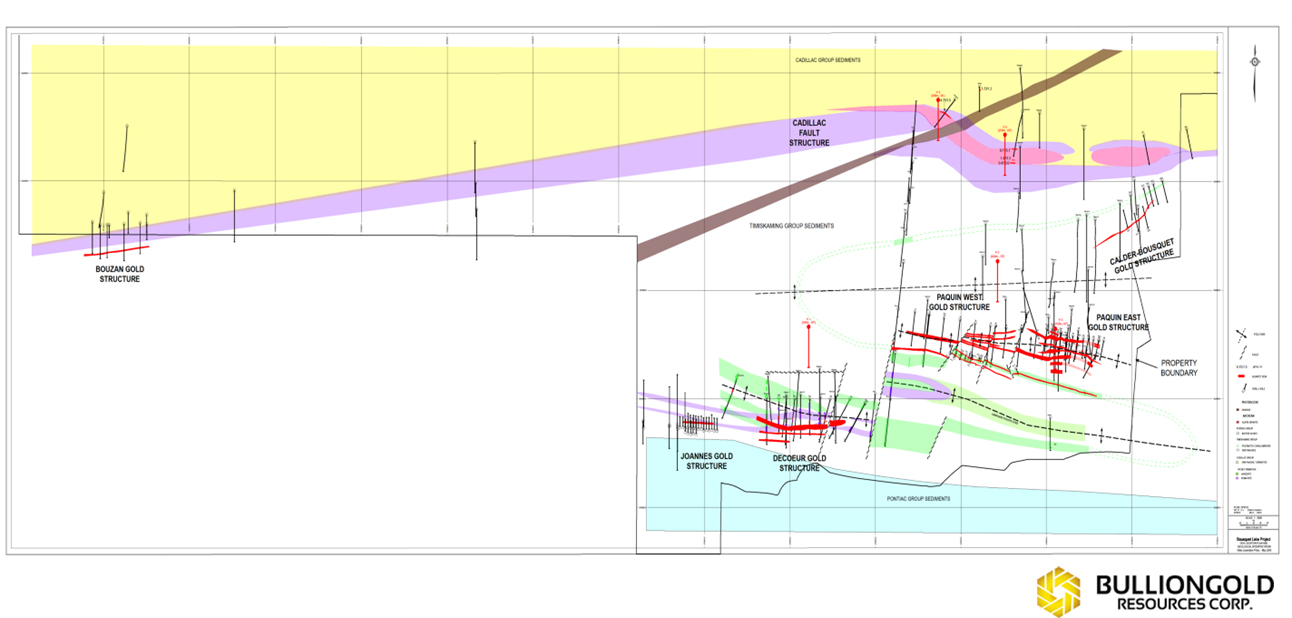Select the Decoeur Gold Structure label
Image resolution: width=1292 pixels, height=618 pixels.
tap(800, 462)
